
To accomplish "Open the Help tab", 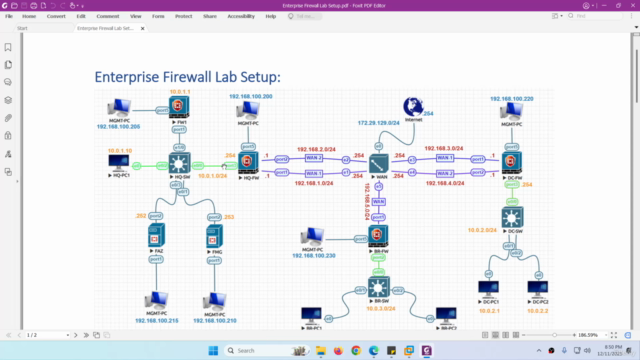I will pyautogui.click(x=271, y=16).
